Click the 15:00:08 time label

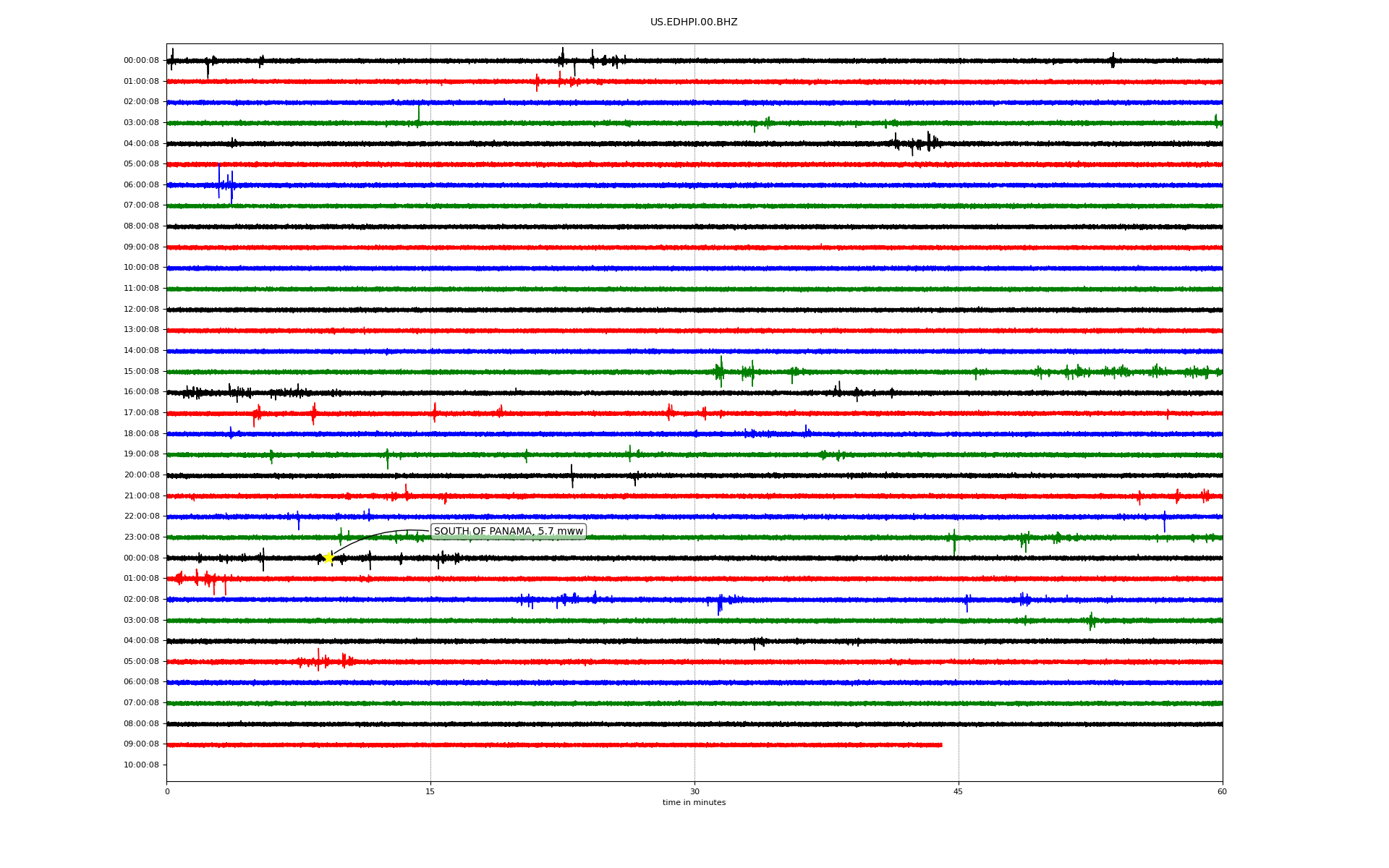141,372
